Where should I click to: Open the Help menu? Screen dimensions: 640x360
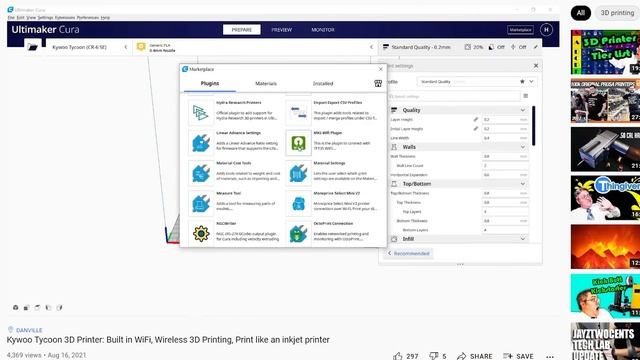tap(105, 18)
